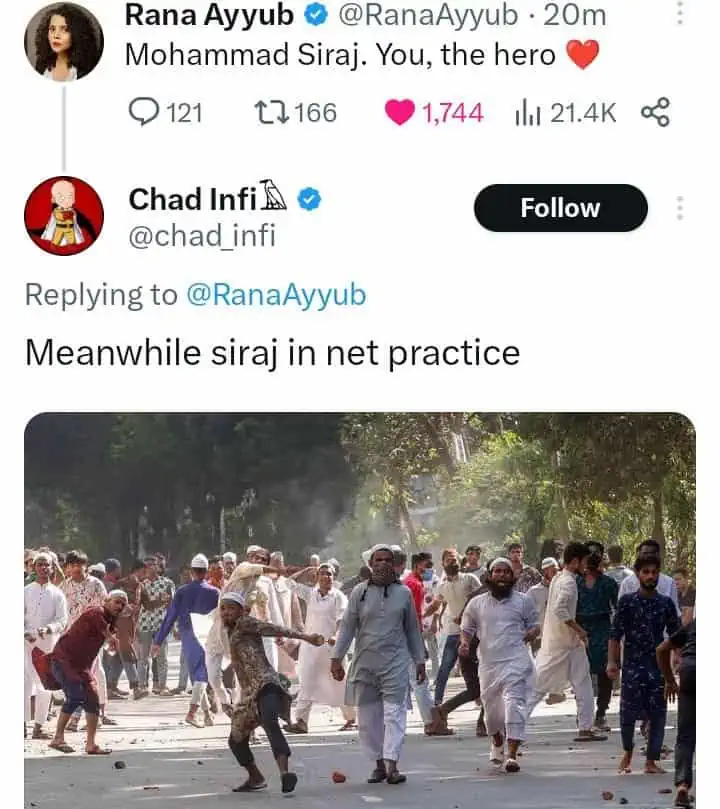Click the Chad Infi display name

193,200
